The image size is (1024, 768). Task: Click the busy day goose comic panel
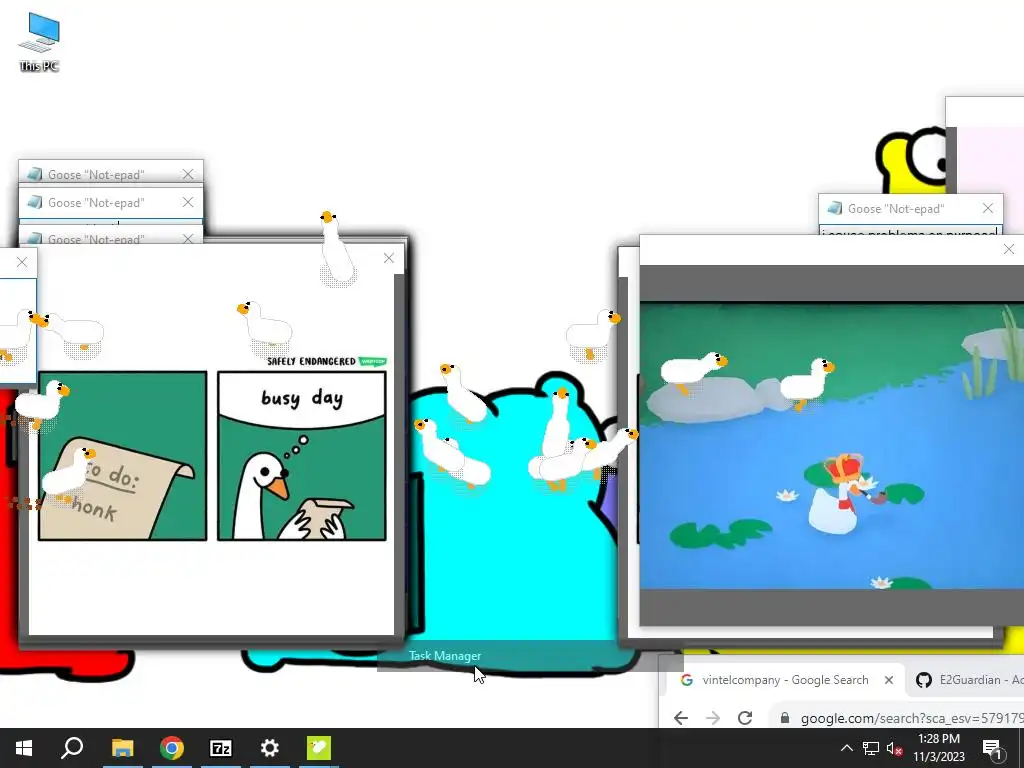(x=302, y=456)
